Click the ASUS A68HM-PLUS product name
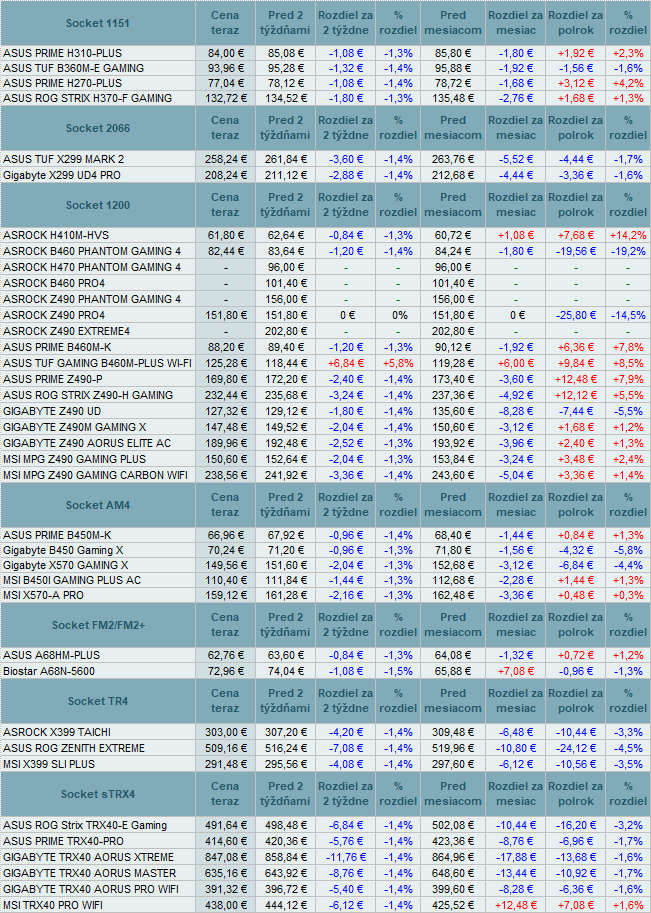Viewport: 651px width, 913px height. coord(51,655)
